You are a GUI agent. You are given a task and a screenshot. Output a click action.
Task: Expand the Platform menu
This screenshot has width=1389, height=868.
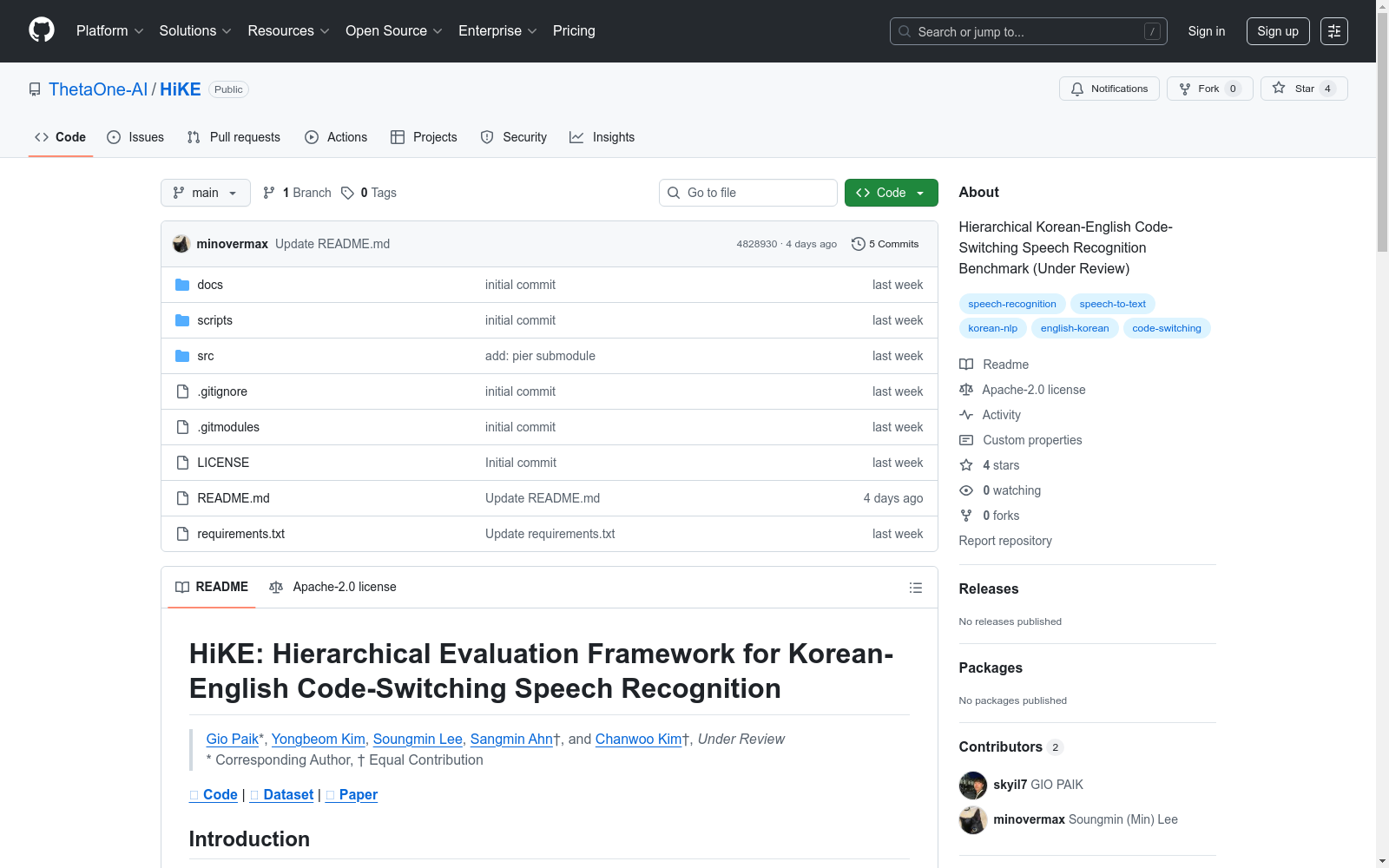coord(109,30)
